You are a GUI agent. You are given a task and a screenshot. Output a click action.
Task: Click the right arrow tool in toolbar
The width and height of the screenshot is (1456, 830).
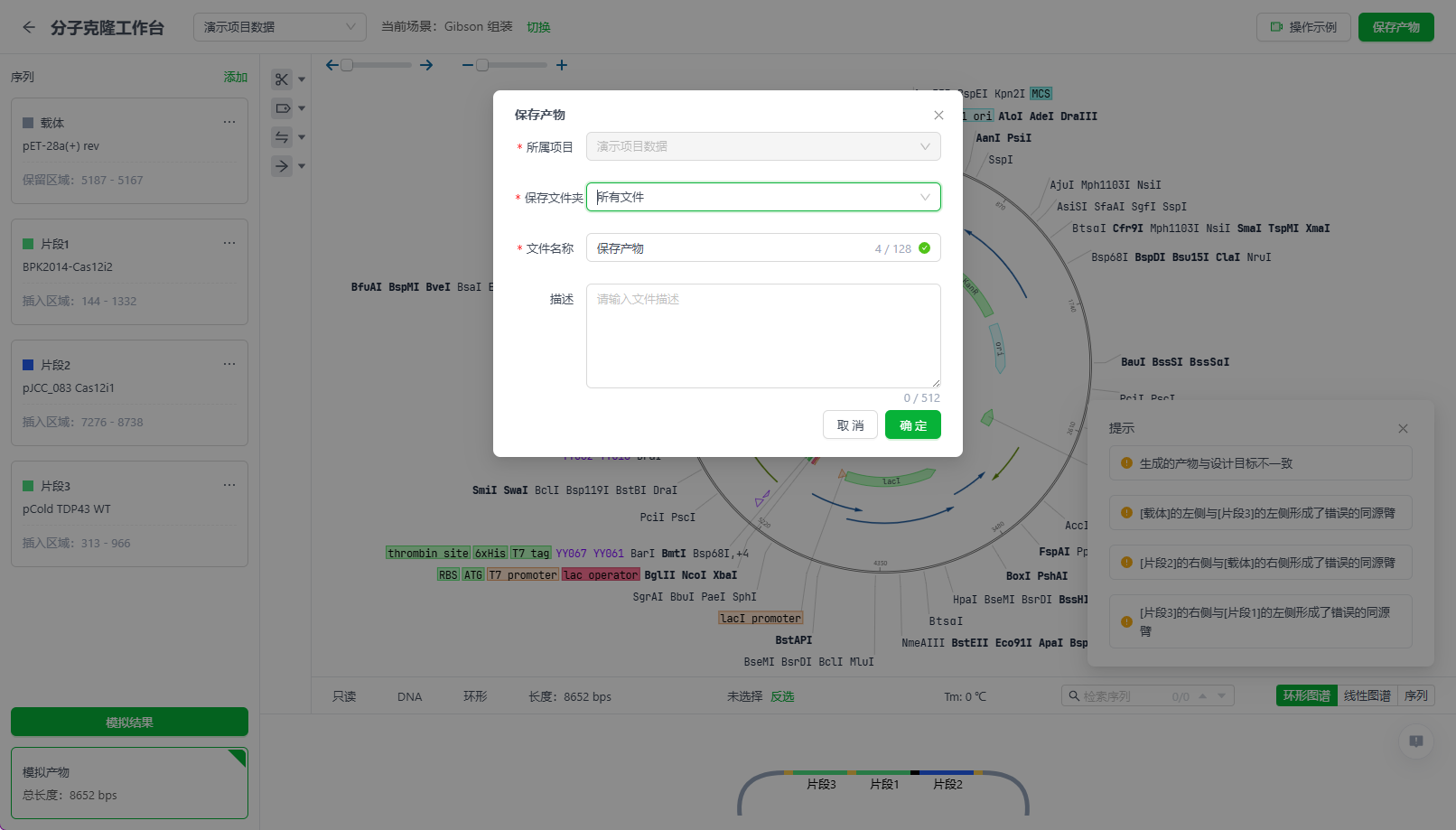click(x=282, y=166)
